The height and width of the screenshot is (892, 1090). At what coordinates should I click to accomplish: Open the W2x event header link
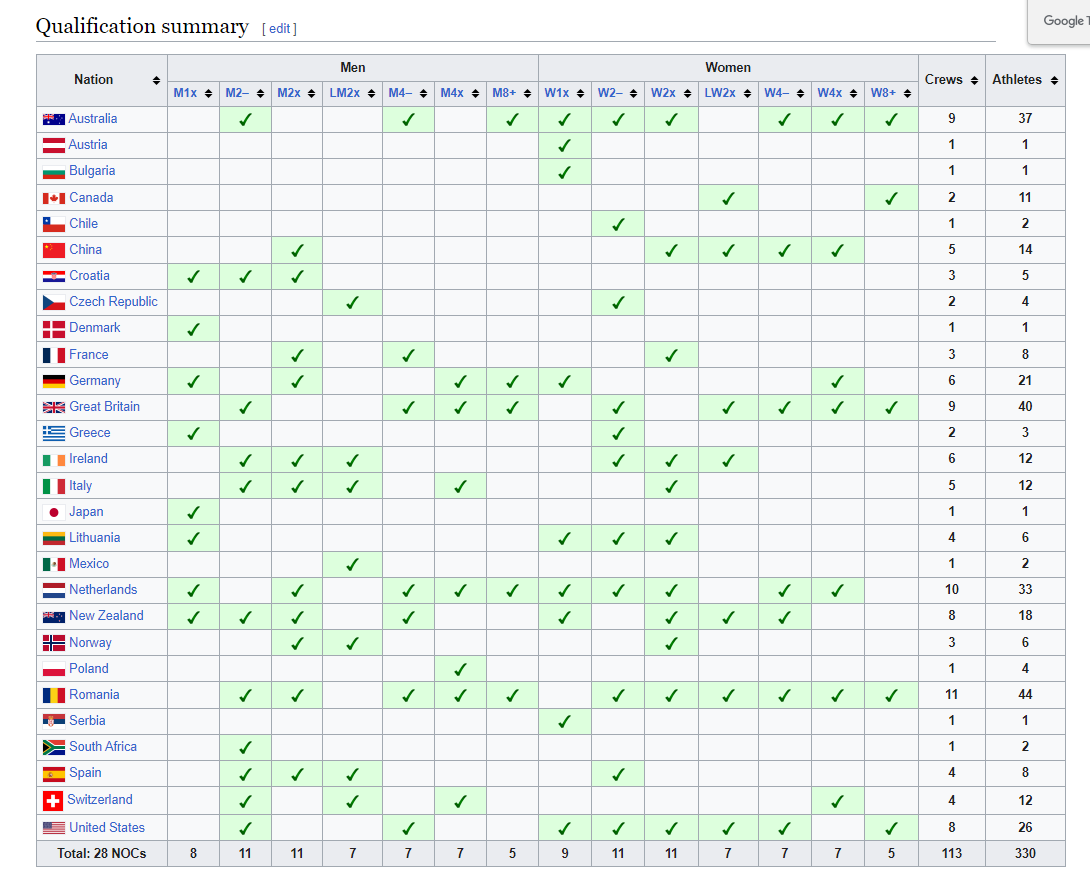(663, 93)
